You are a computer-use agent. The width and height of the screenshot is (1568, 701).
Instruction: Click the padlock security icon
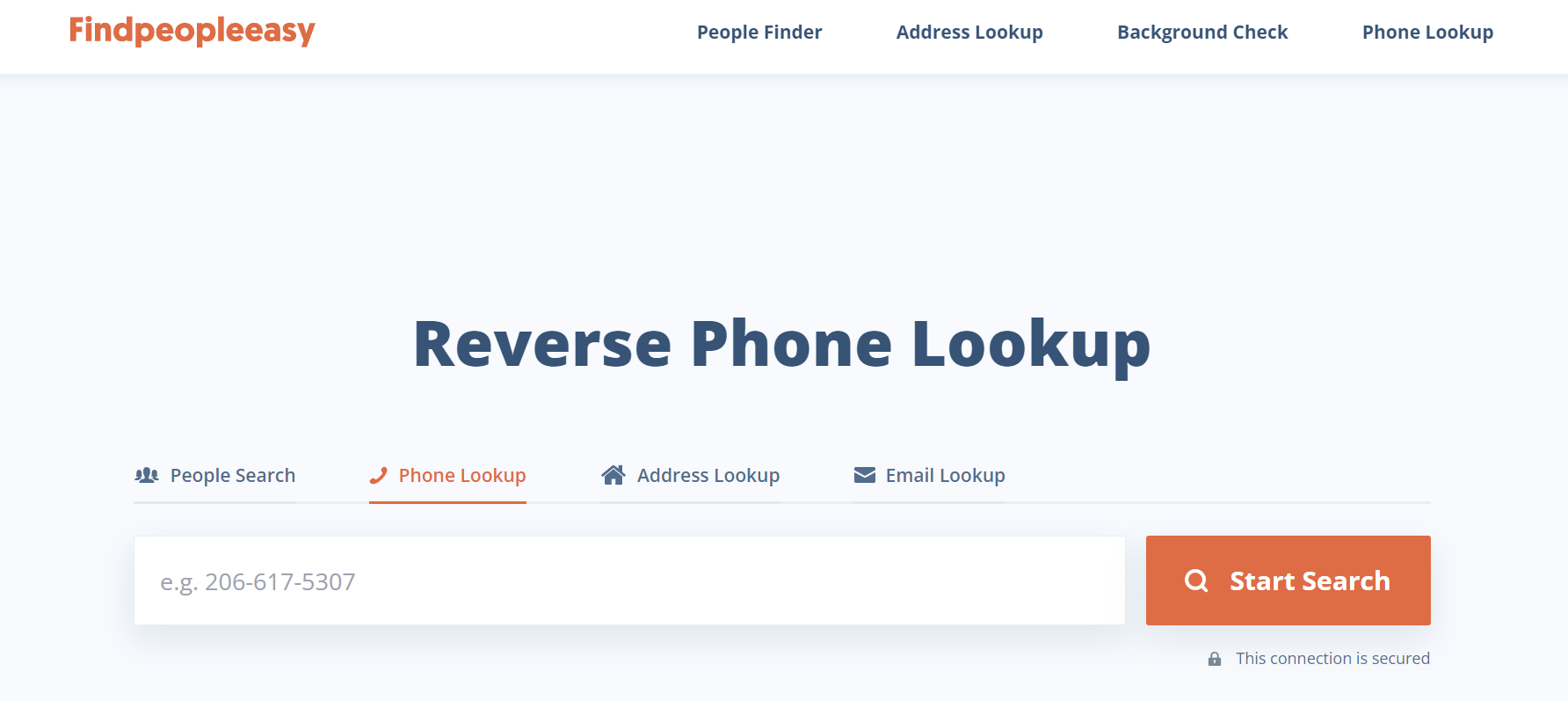1215,659
